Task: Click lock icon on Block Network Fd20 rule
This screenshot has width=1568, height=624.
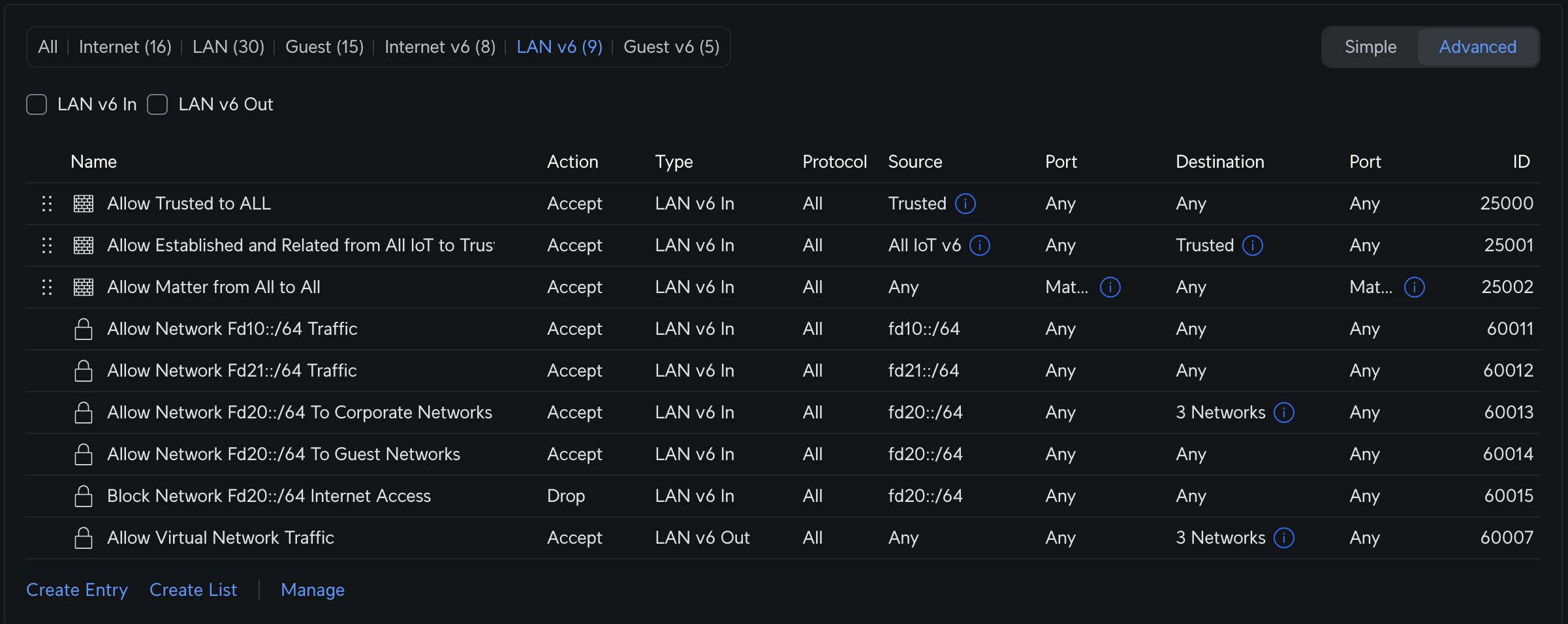Action: pyautogui.click(x=84, y=496)
